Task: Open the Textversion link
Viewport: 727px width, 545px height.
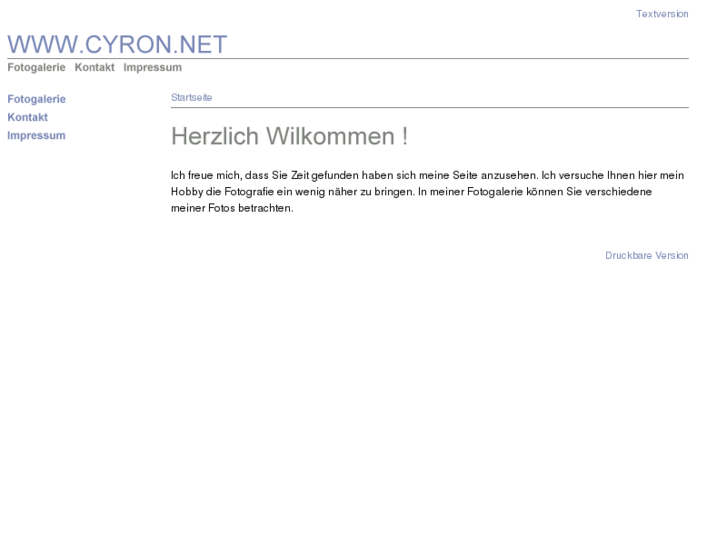Action: click(662, 14)
